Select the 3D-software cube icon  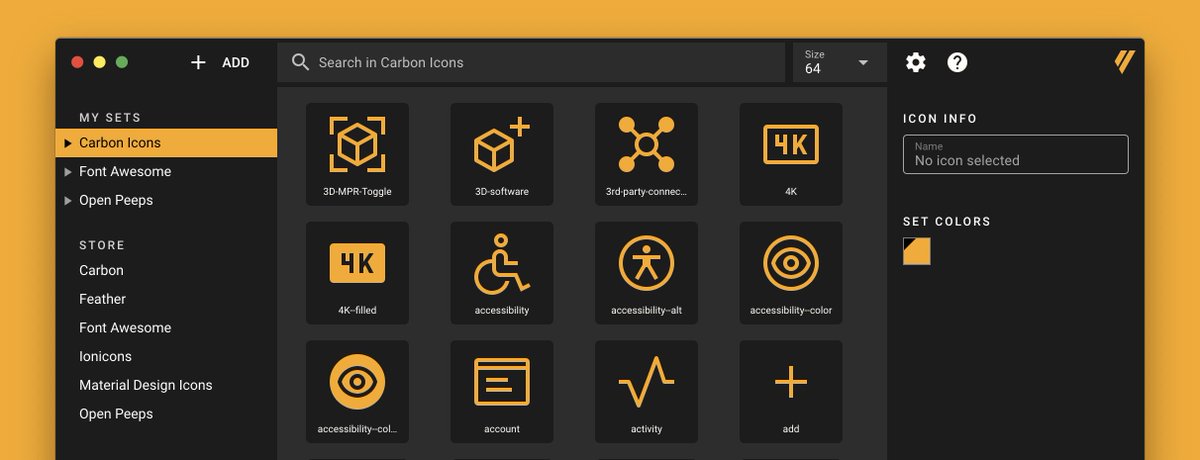coord(501,154)
